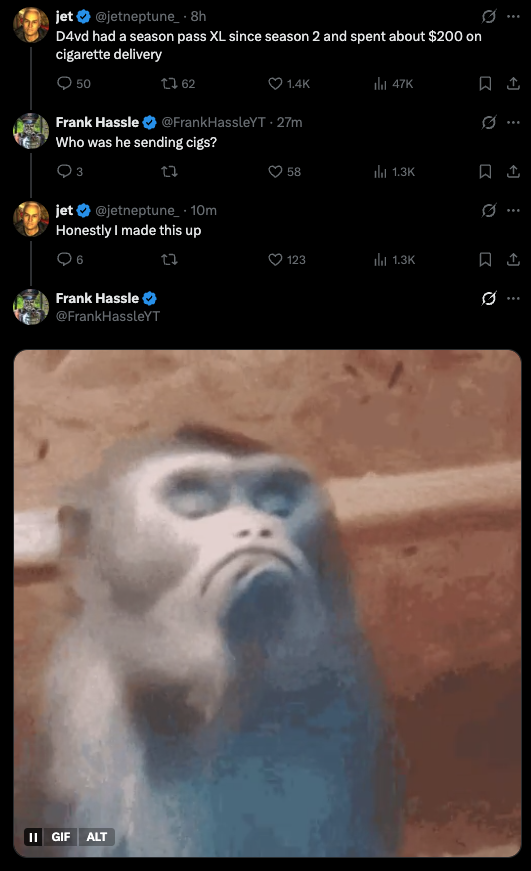Show ALT description for the GIF
Viewport: 531px width, 871px height.
97,837
